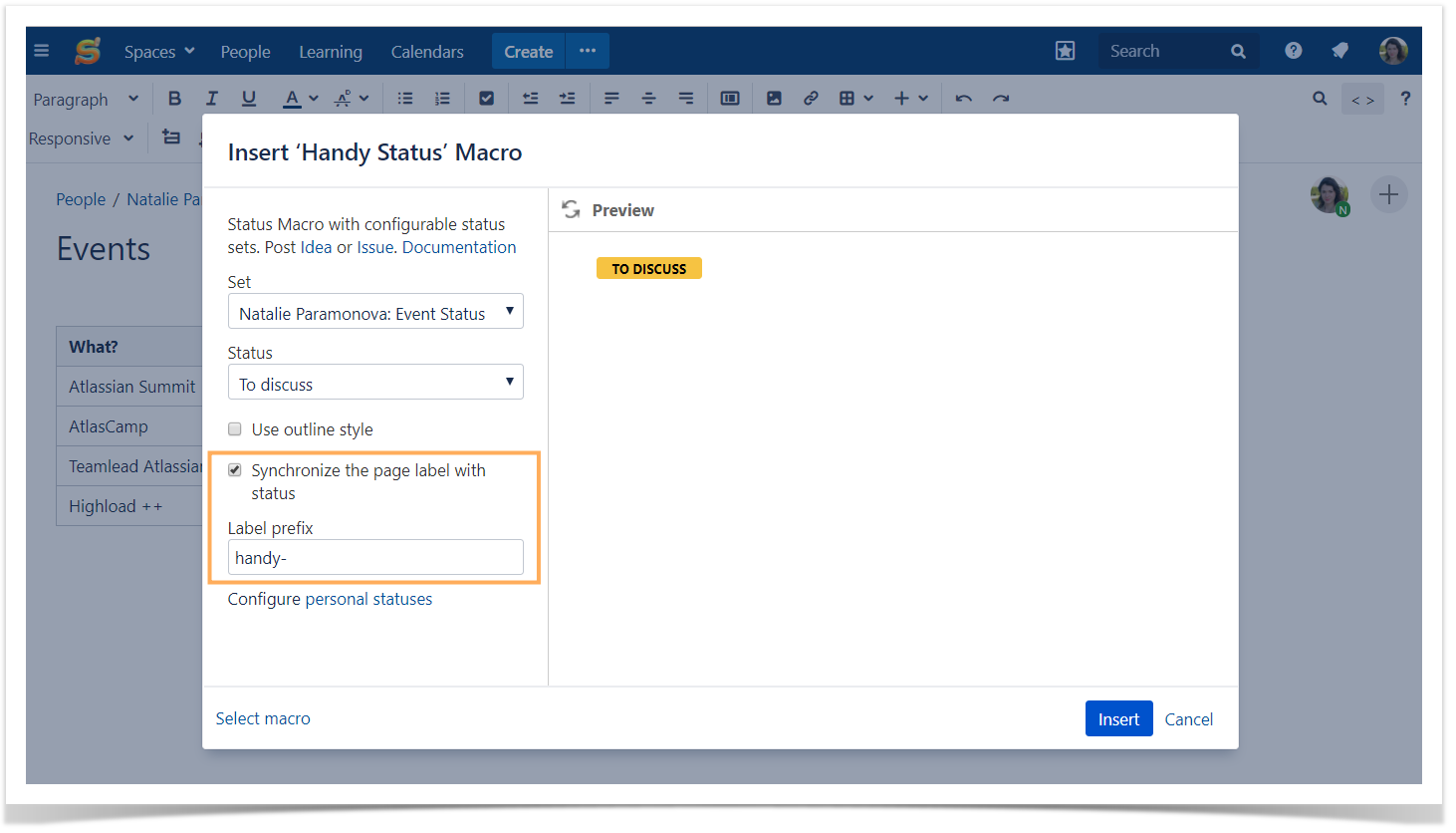Click the table row insert icon in second toolbar row
The width and height of the screenshot is (1456, 833).
click(x=171, y=138)
